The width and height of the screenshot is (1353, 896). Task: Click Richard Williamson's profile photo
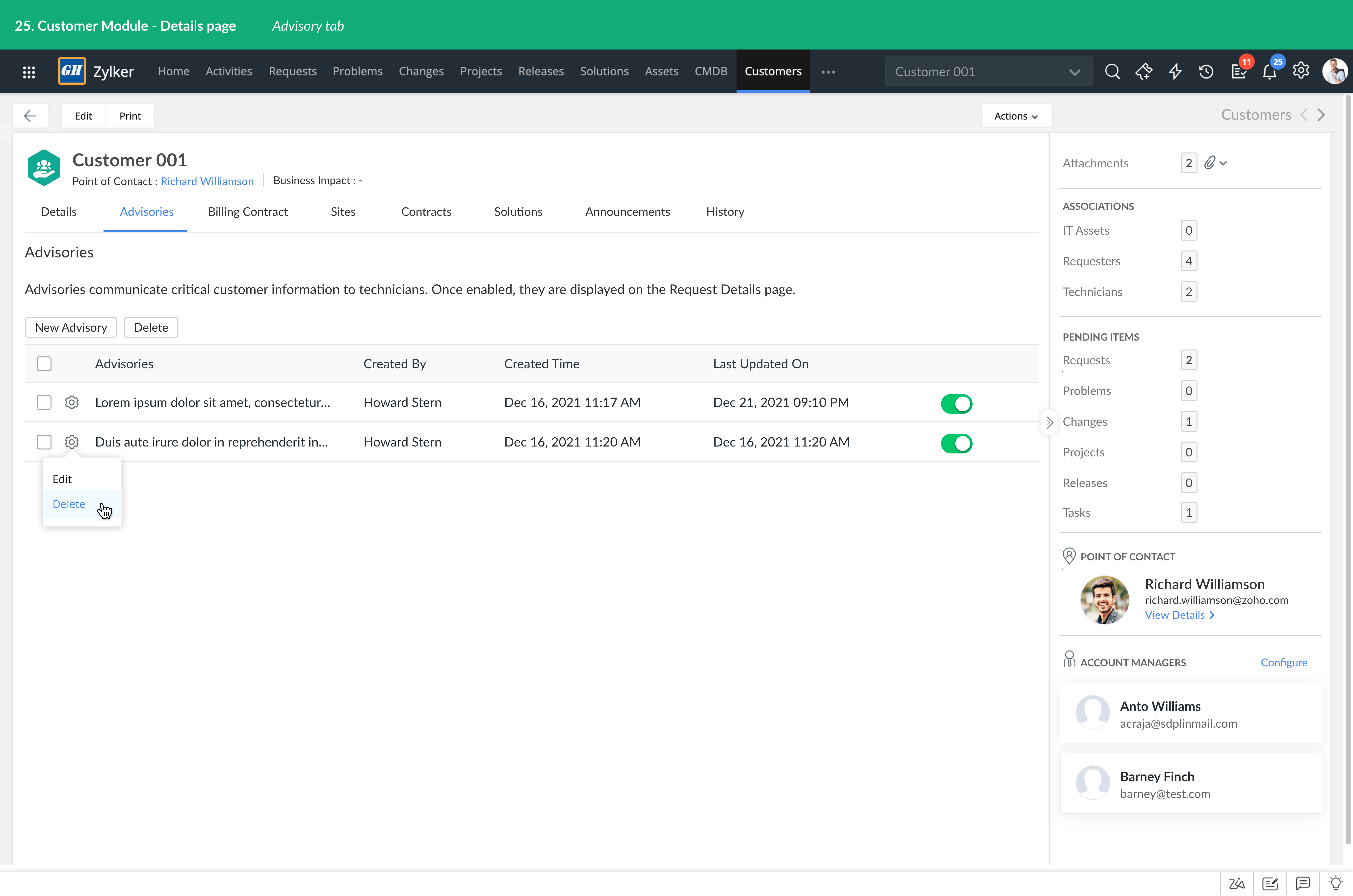(1104, 599)
